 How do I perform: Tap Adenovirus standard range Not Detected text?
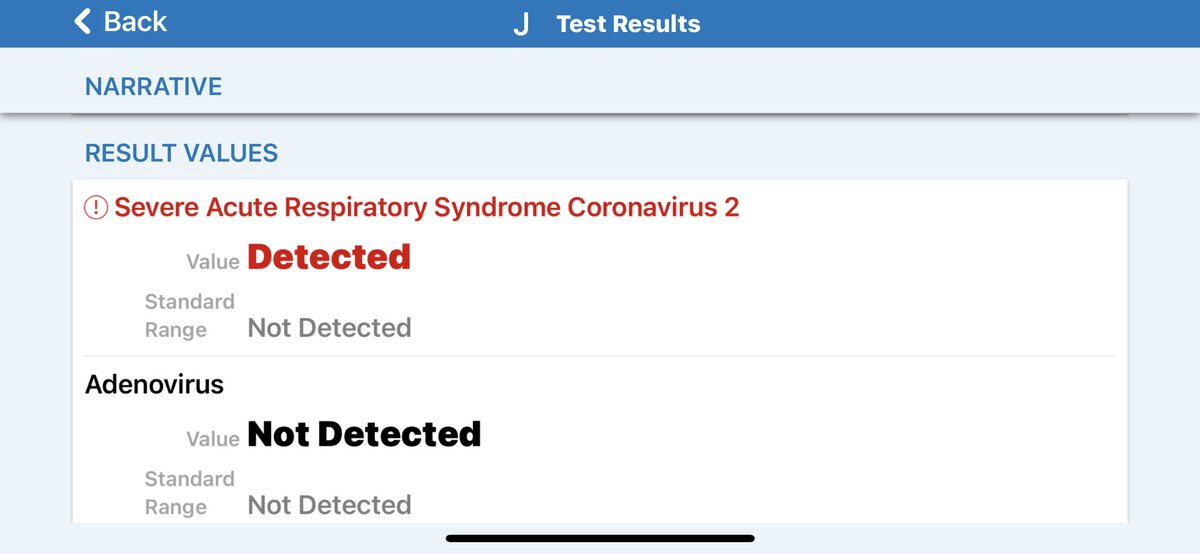tap(329, 505)
